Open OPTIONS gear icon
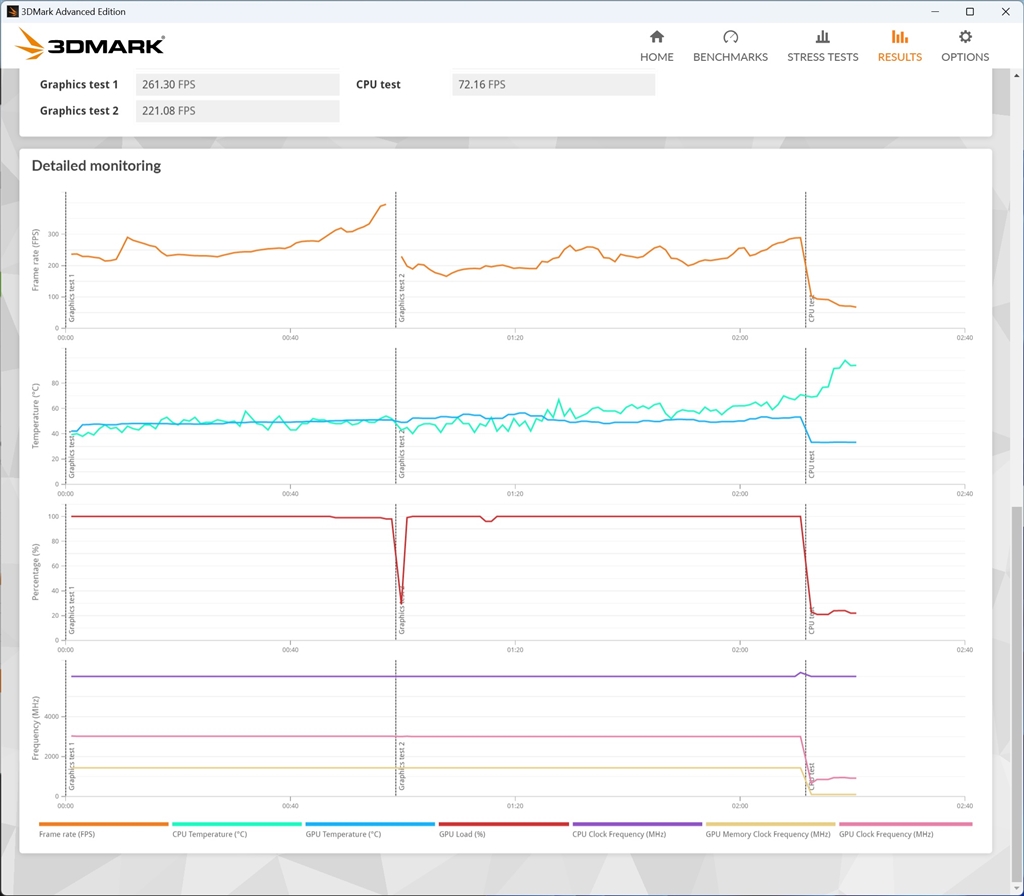 (965, 37)
